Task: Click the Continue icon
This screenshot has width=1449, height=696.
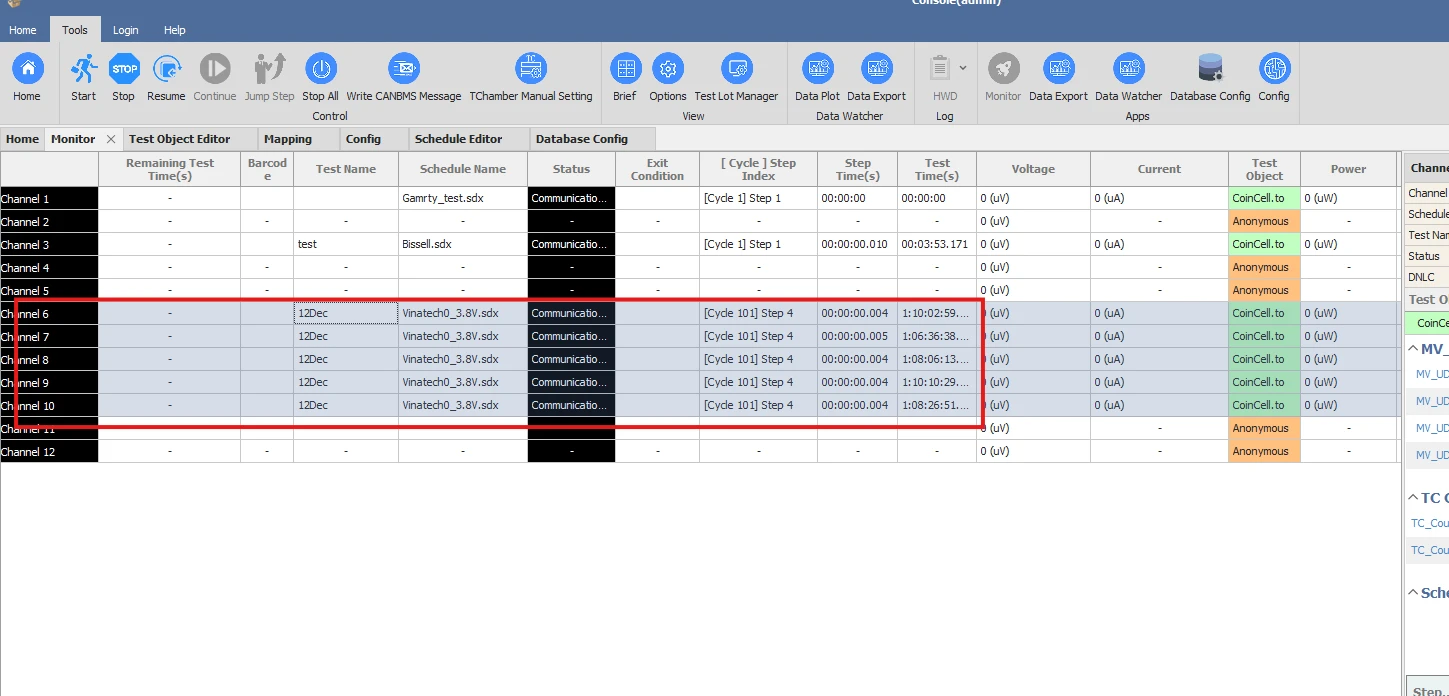Action: [215, 69]
